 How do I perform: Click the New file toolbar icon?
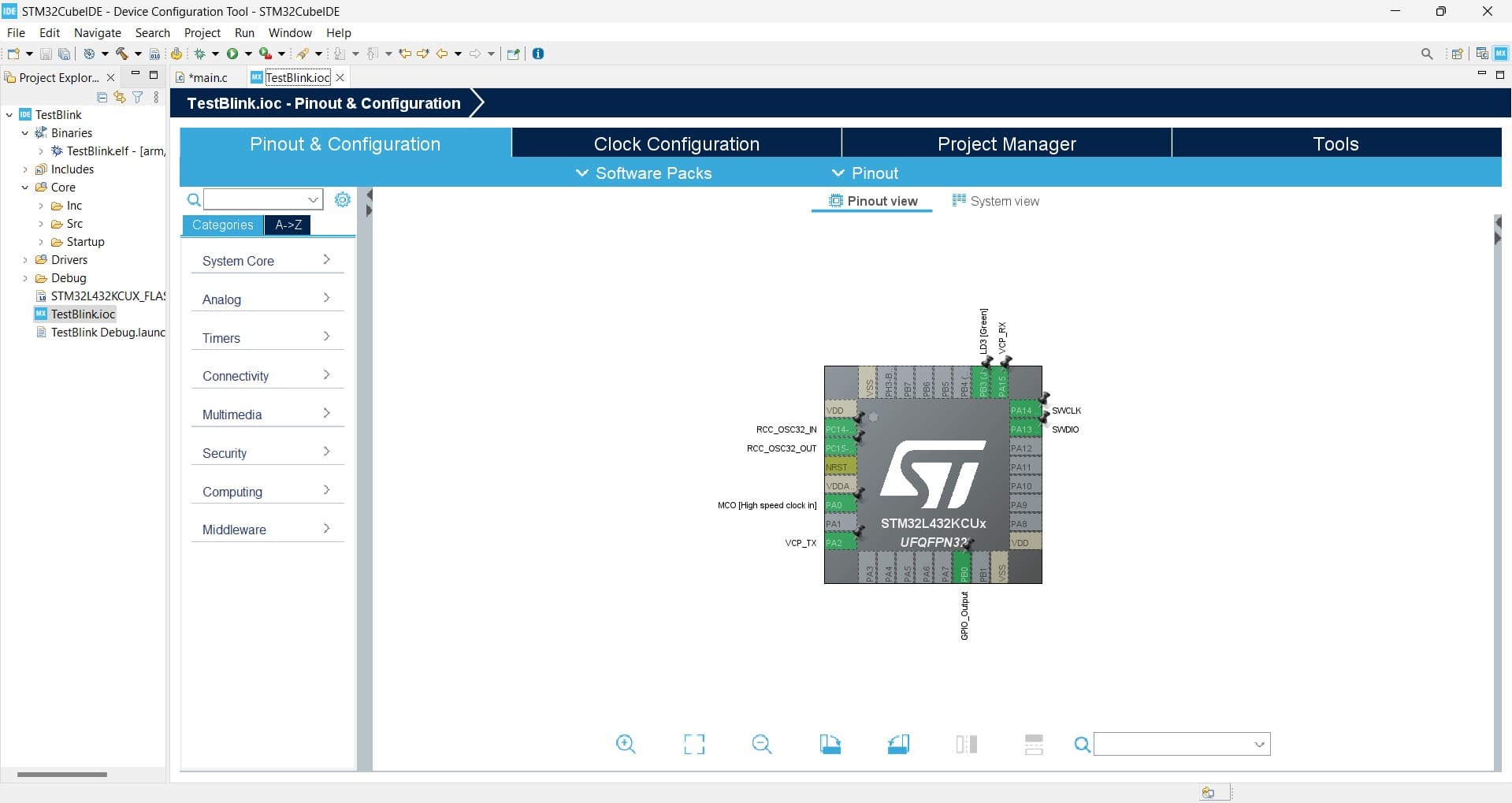pos(13,54)
